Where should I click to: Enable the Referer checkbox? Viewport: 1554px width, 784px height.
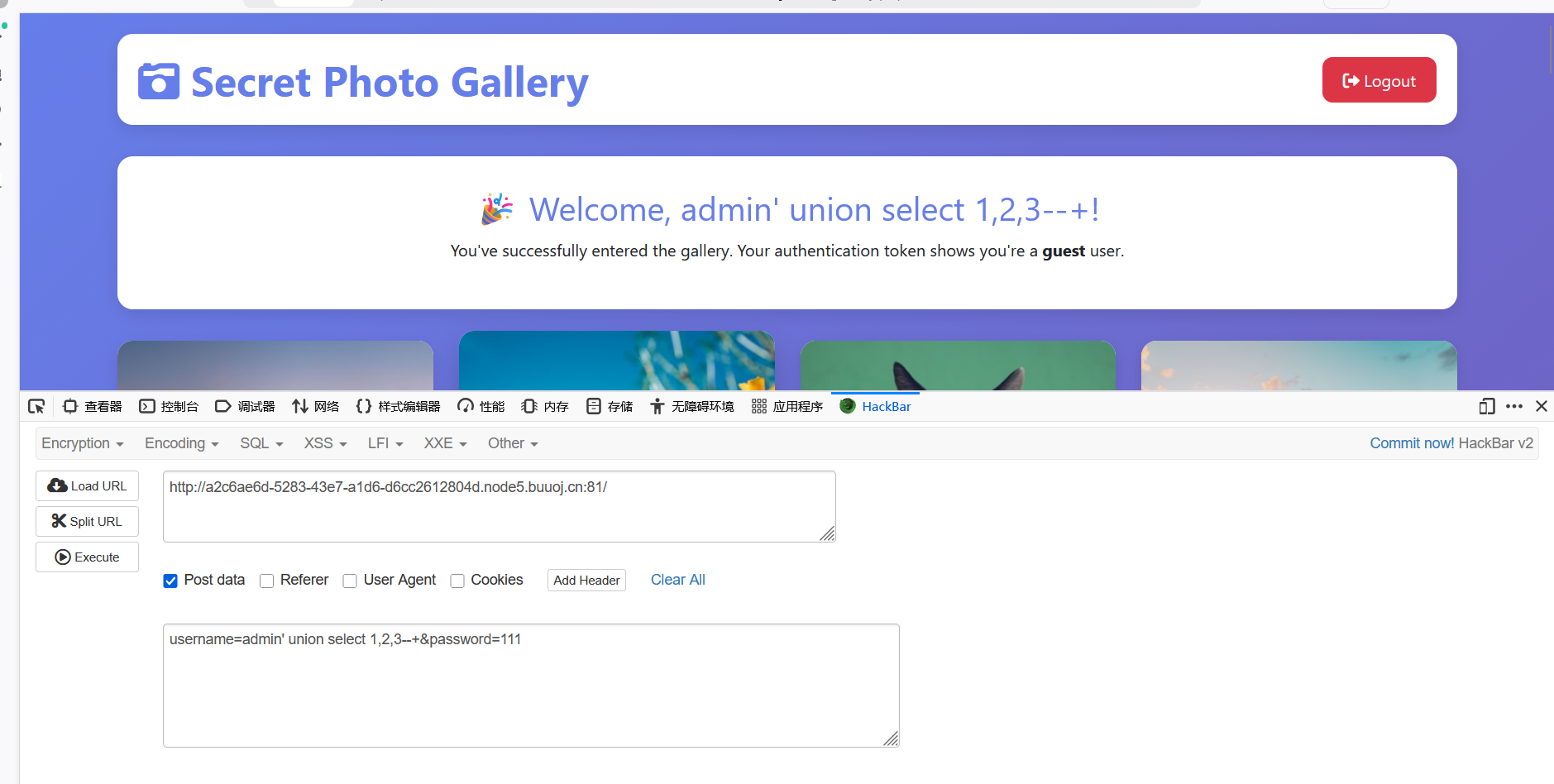pos(267,581)
